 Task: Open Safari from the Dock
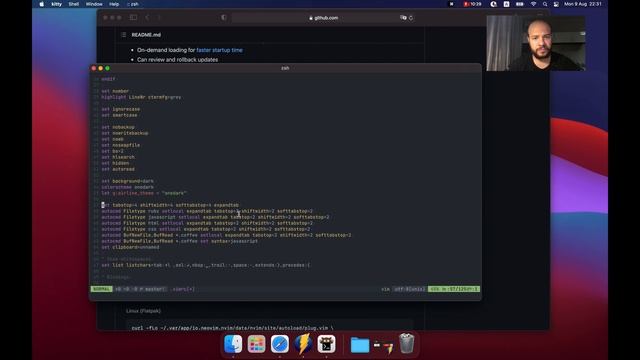280,344
